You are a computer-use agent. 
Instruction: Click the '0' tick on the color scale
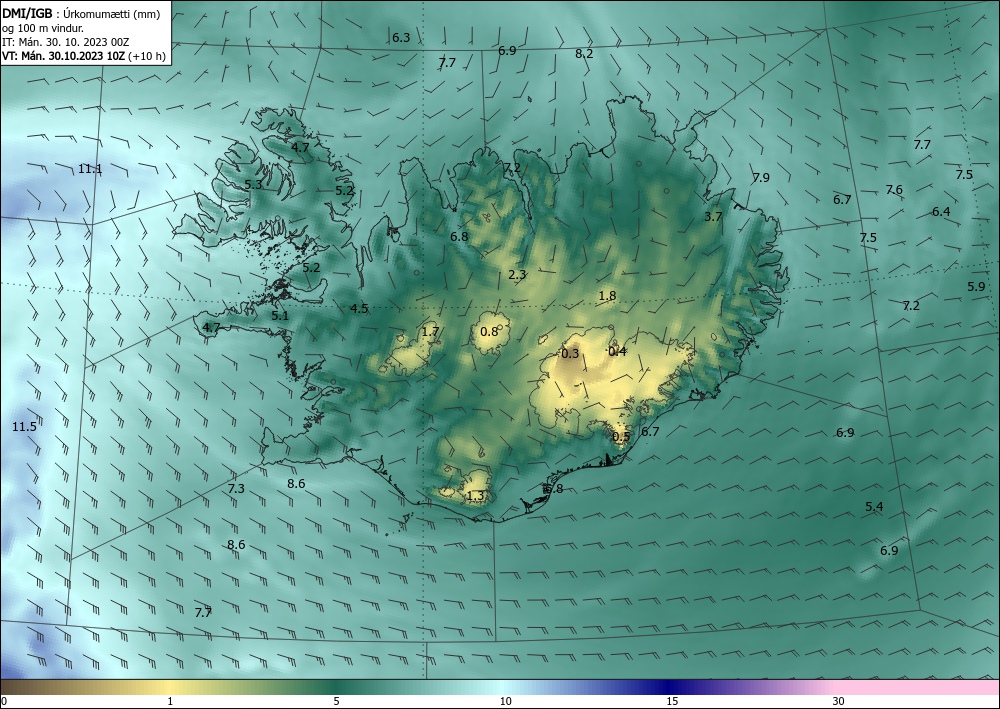[4, 701]
